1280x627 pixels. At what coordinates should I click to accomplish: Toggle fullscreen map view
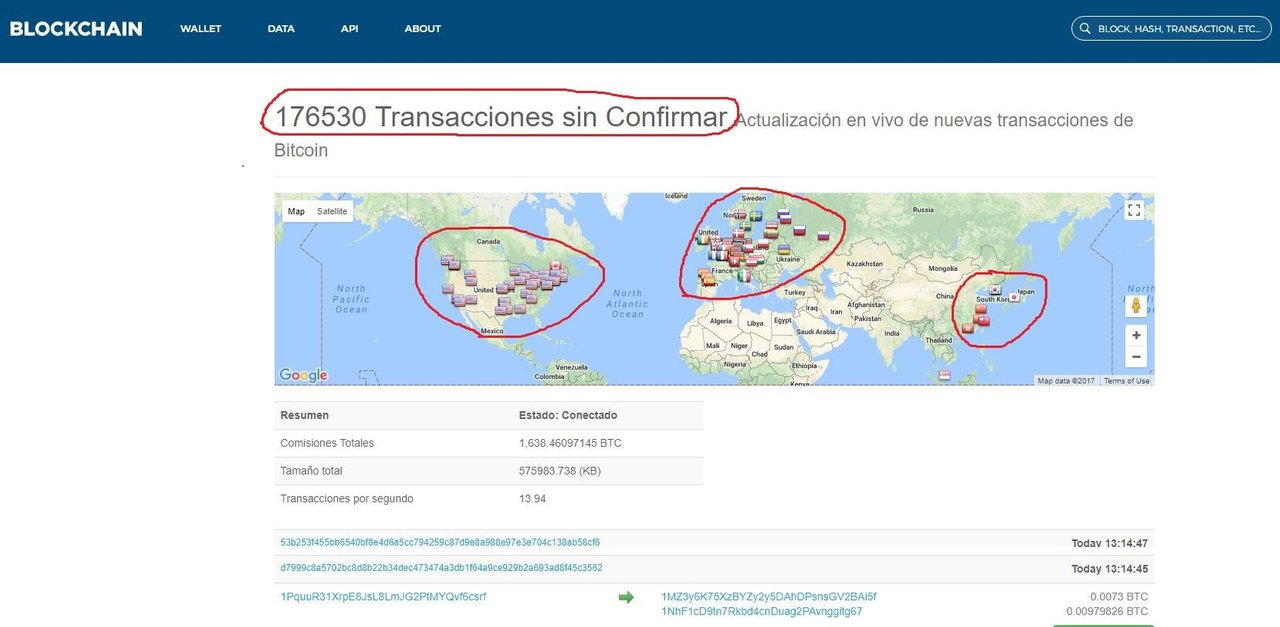click(1134, 210)
